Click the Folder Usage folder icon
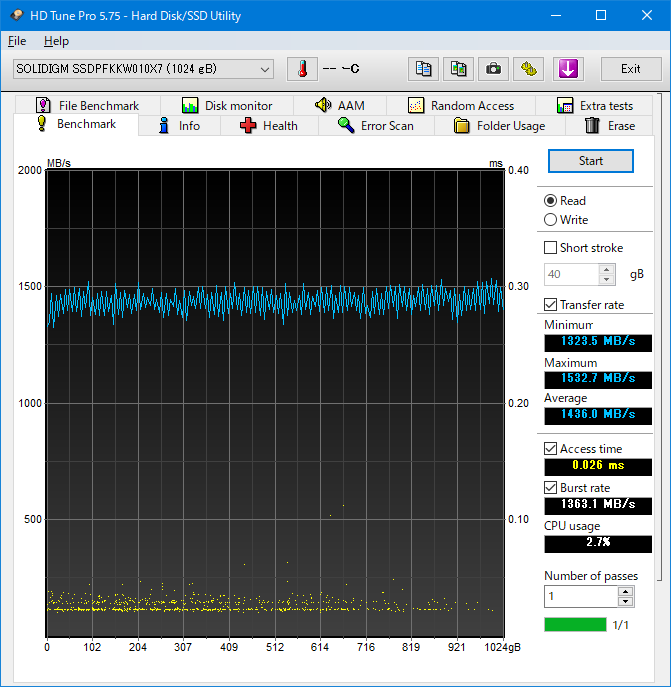The image size is (671, 687). tap(462, 125)
